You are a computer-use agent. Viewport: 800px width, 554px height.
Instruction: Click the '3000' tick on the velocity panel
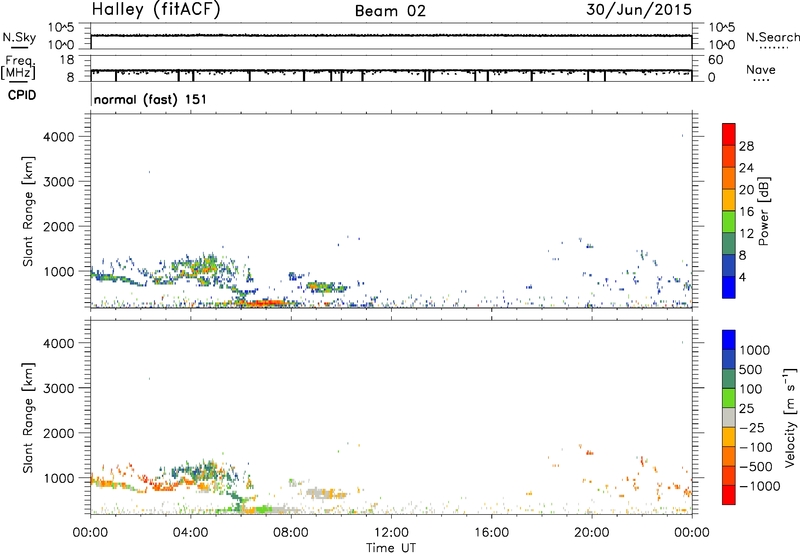coord(59,388)
